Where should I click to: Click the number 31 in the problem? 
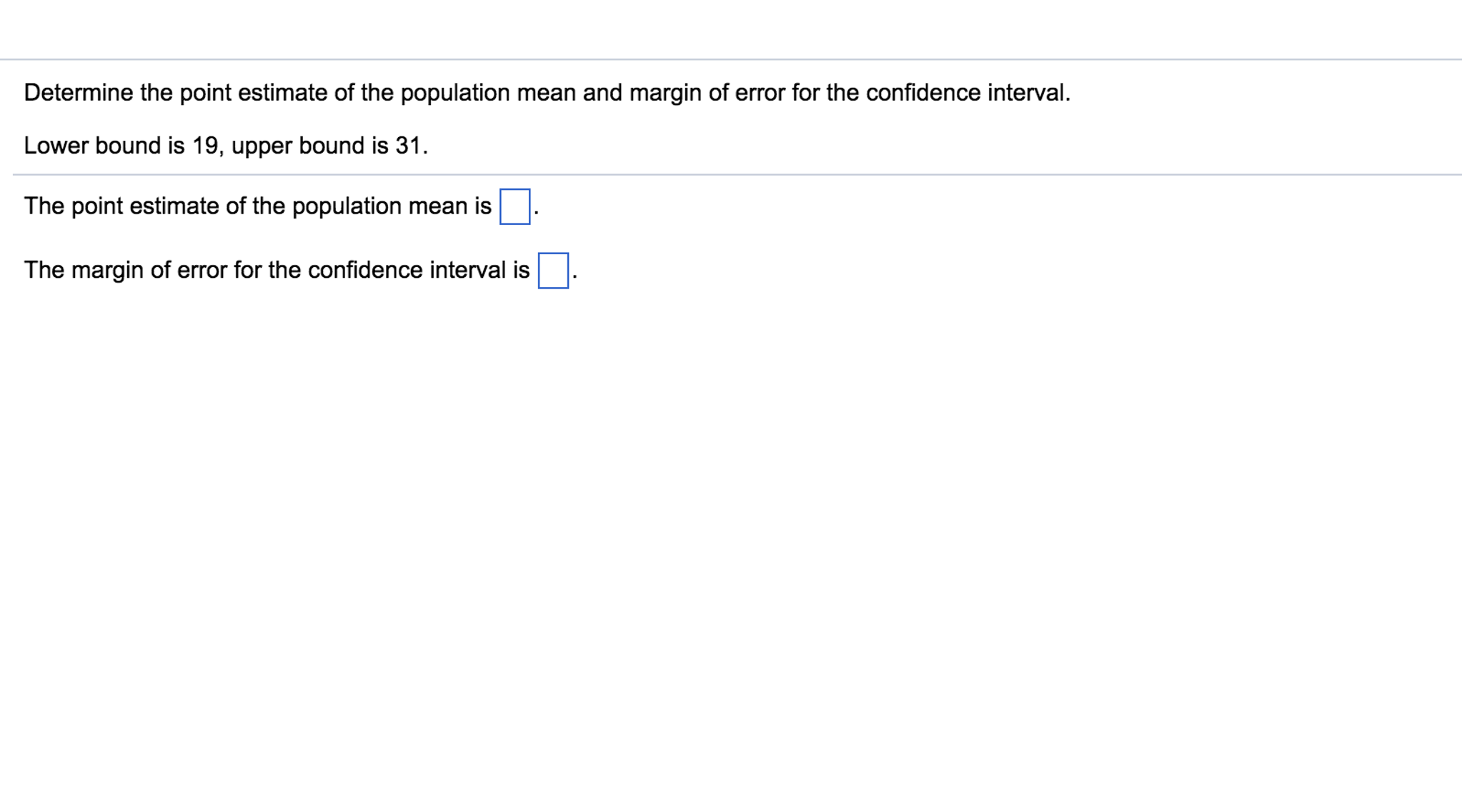pyautogui.click(x=407, y=145)
